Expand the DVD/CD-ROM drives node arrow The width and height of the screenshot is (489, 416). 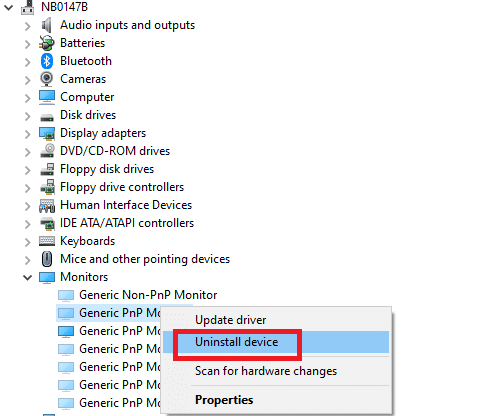(27, 152)
